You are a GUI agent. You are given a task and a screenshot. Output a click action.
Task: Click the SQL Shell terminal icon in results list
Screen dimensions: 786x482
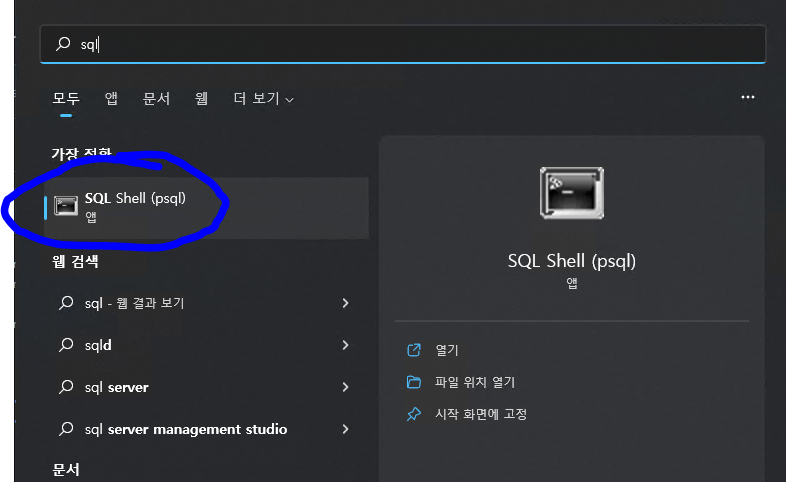pyautogui.click(x=66, y=206)
